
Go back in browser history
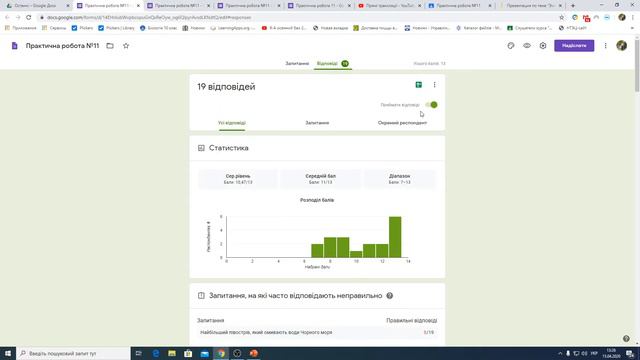pyautogui.click(x=7, y=18)
